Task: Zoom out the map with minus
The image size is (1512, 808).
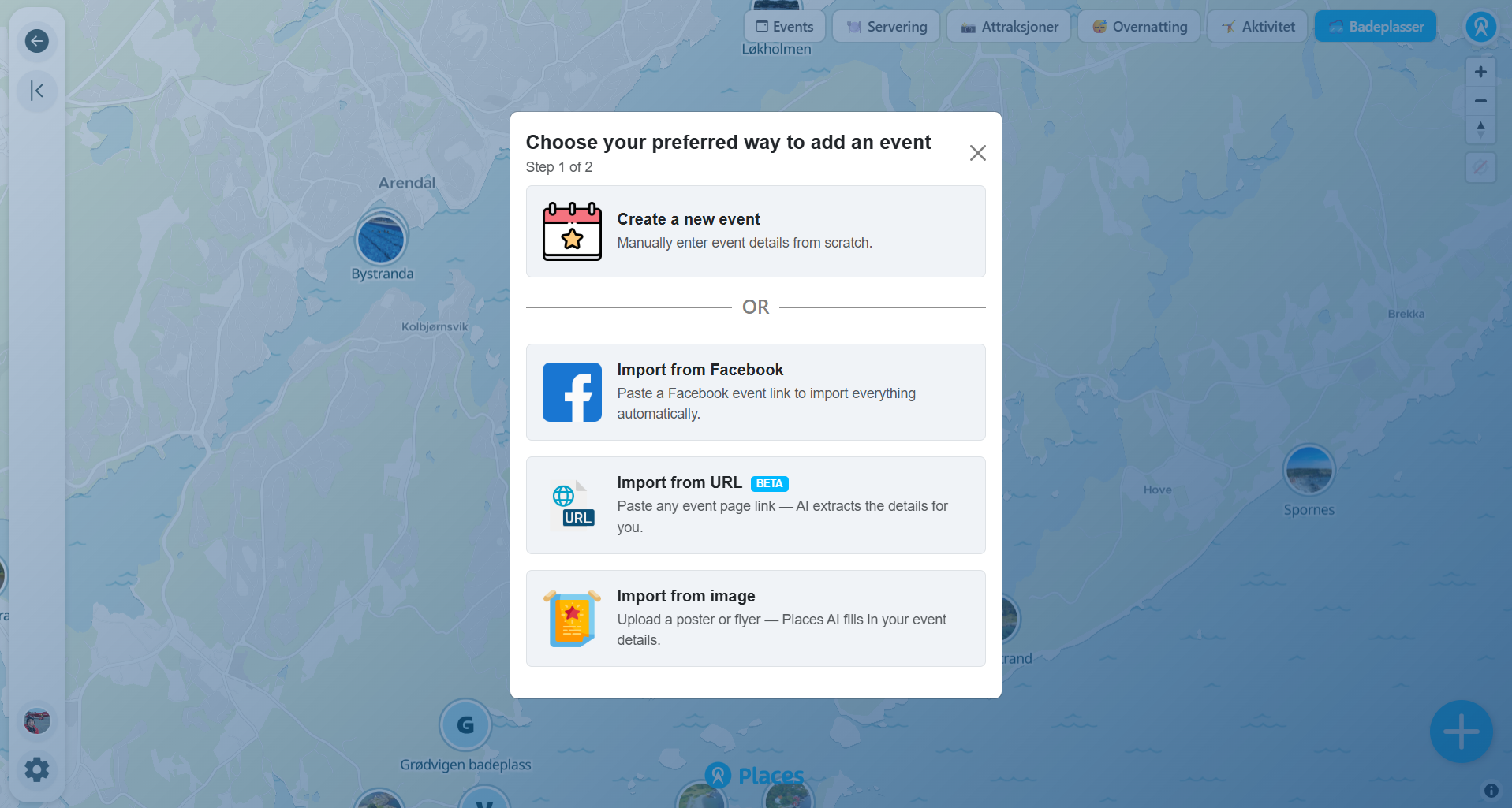Action: 1480,101
